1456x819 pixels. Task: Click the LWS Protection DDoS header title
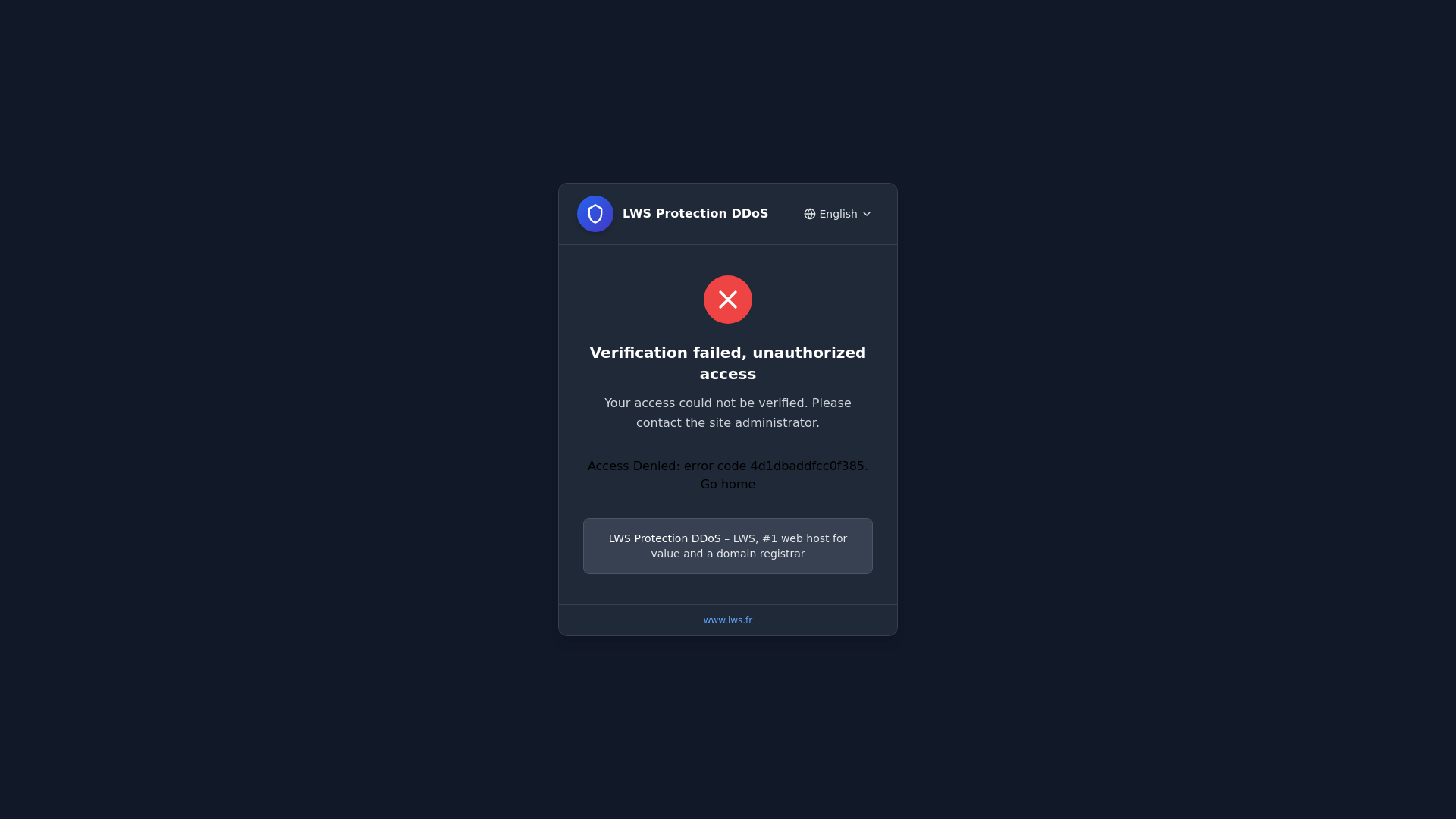[695, 214]
